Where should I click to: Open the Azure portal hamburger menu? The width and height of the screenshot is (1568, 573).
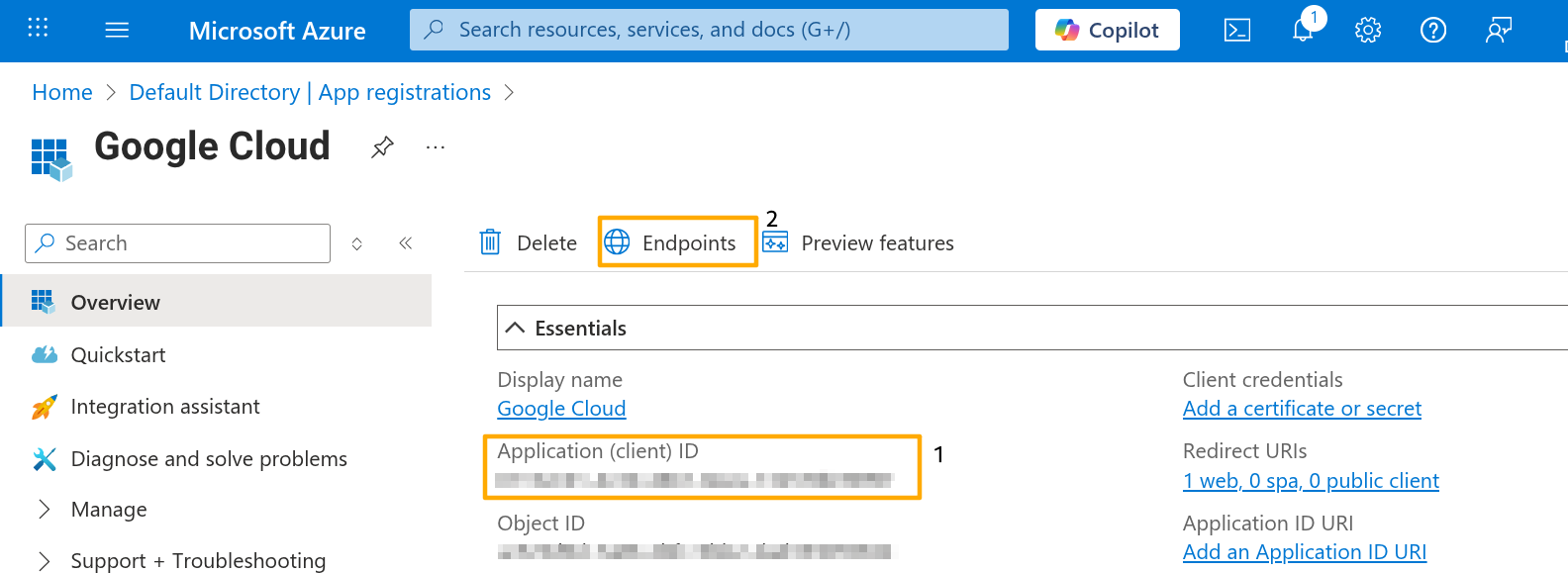117,30
